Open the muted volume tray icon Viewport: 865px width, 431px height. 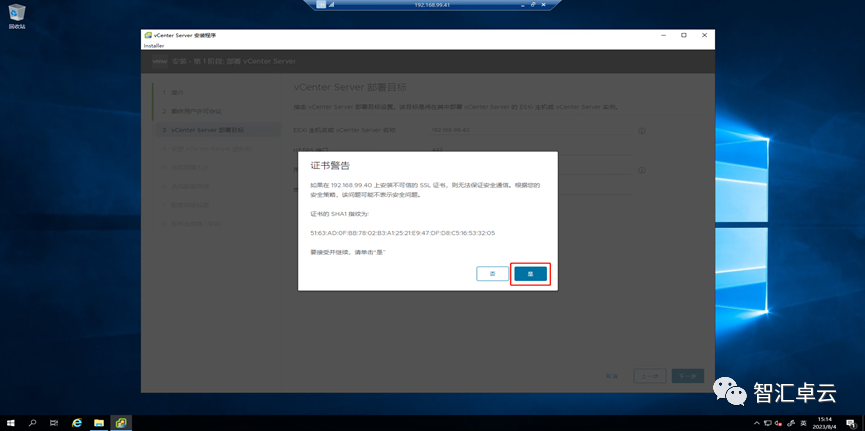point(778,423)
